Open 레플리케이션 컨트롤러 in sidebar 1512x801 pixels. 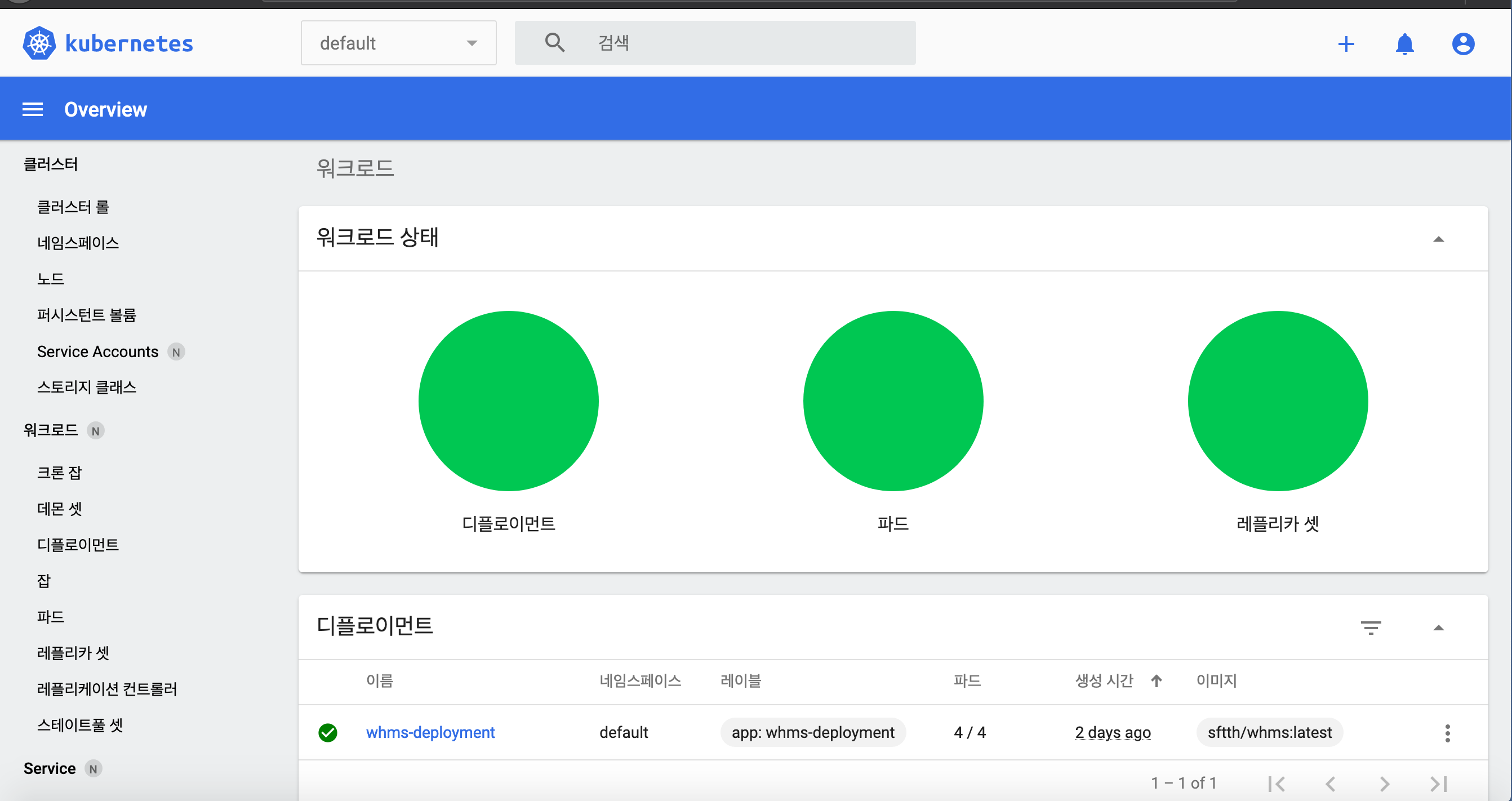(x=107, y=689)
